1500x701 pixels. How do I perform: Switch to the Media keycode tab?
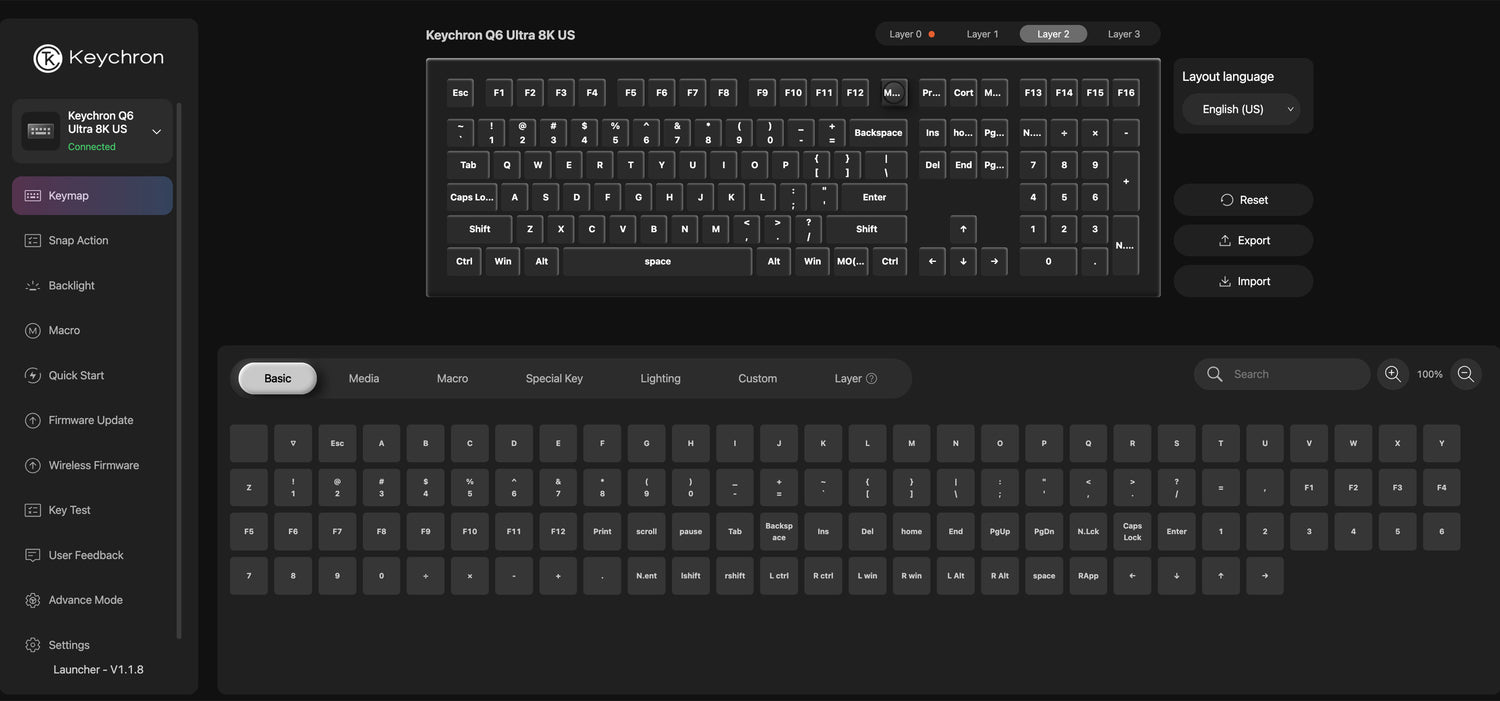364,379
